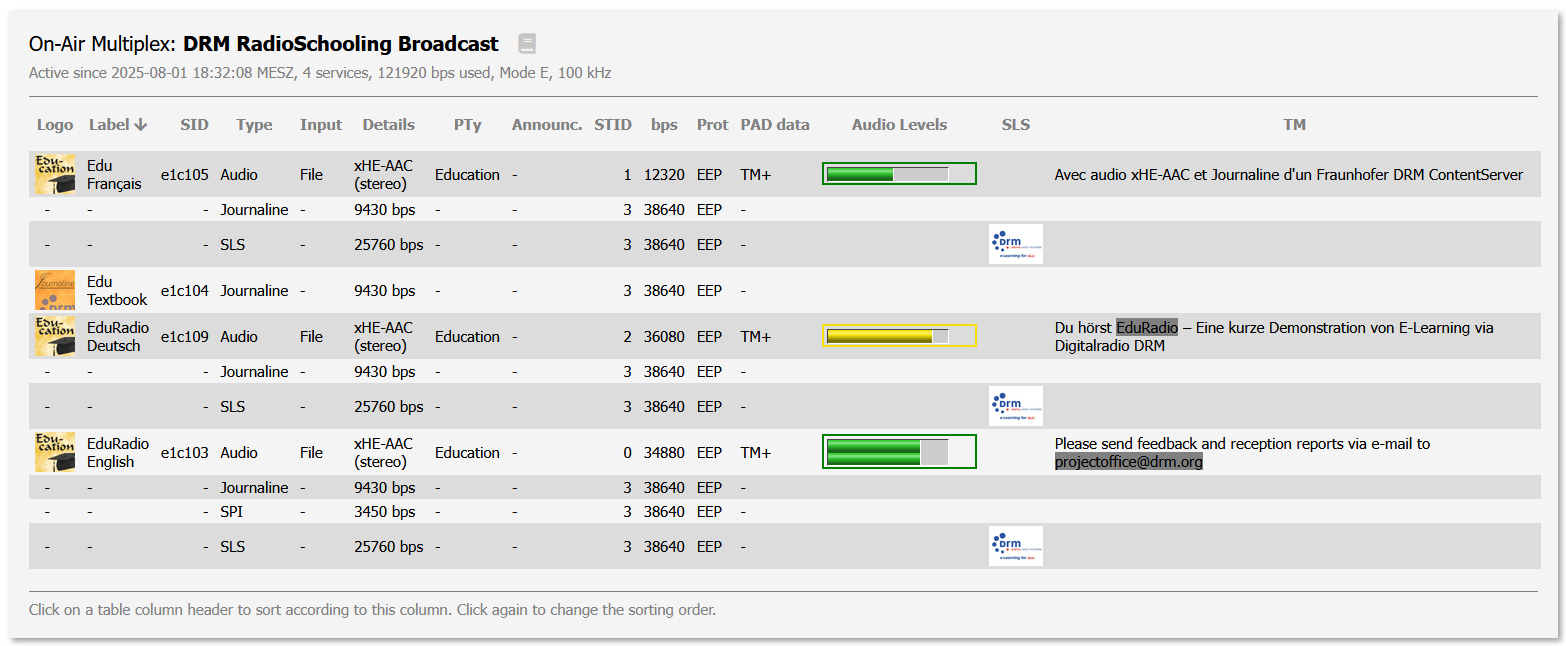Click the DRM slideshow preview for Edu Français SLS
Viewport: 1566px width, 646px height.
(1015, 243)
